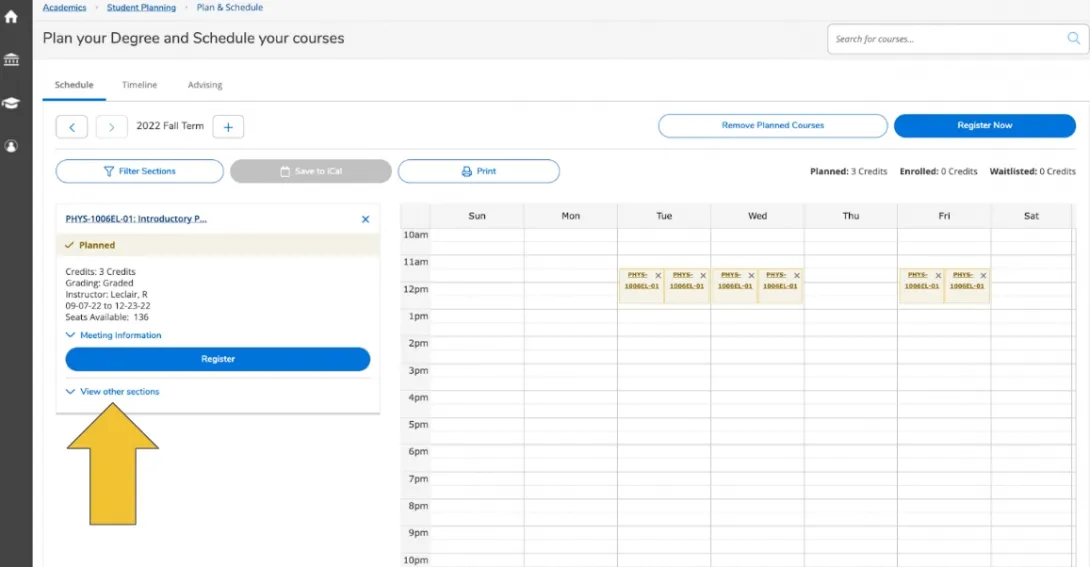Expand Meeting Information section
This screenshot has height=567, width=1090.
[x=114, y=335]
